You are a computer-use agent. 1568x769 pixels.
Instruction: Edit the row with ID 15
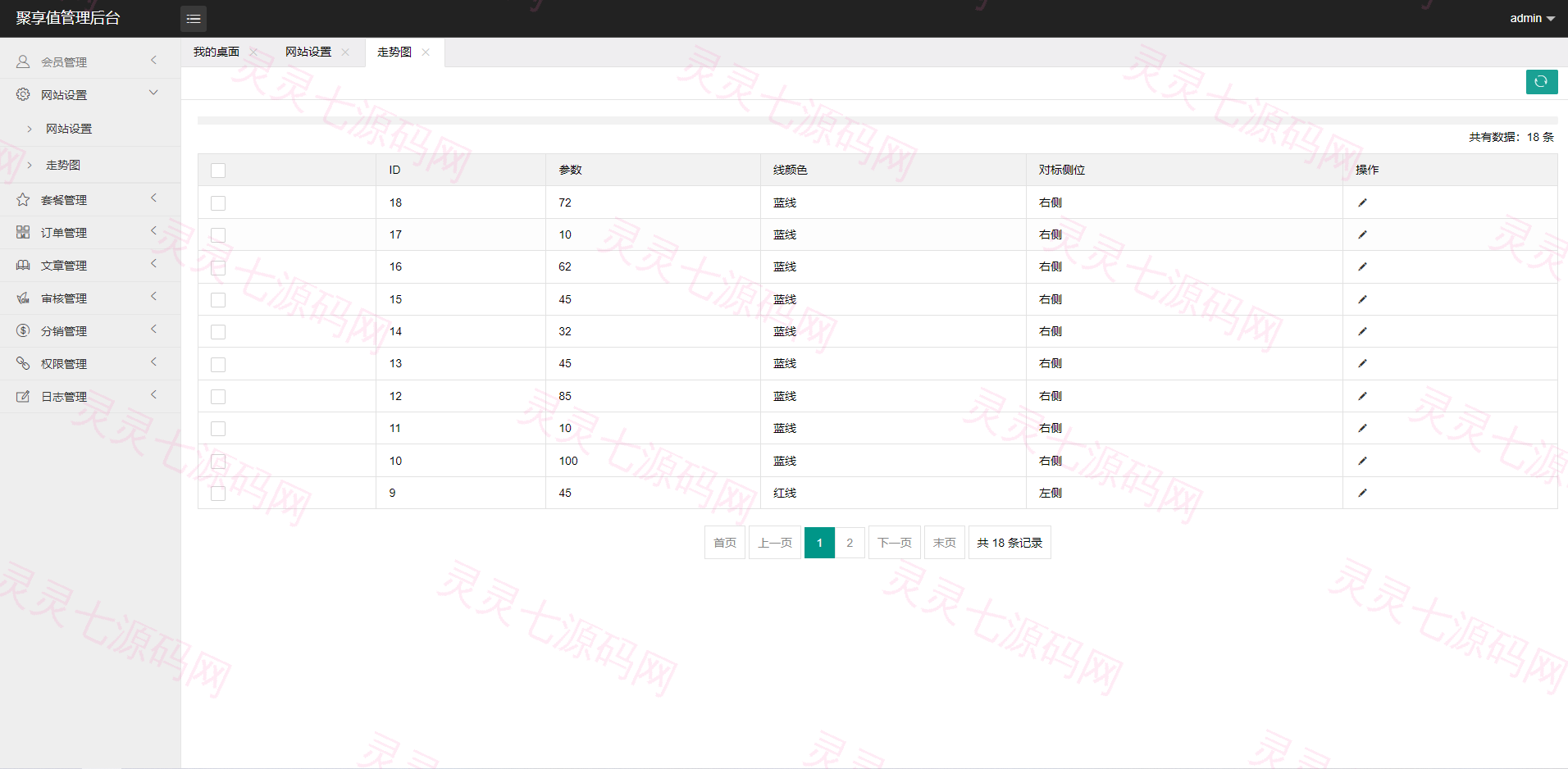coord(1362,299)
